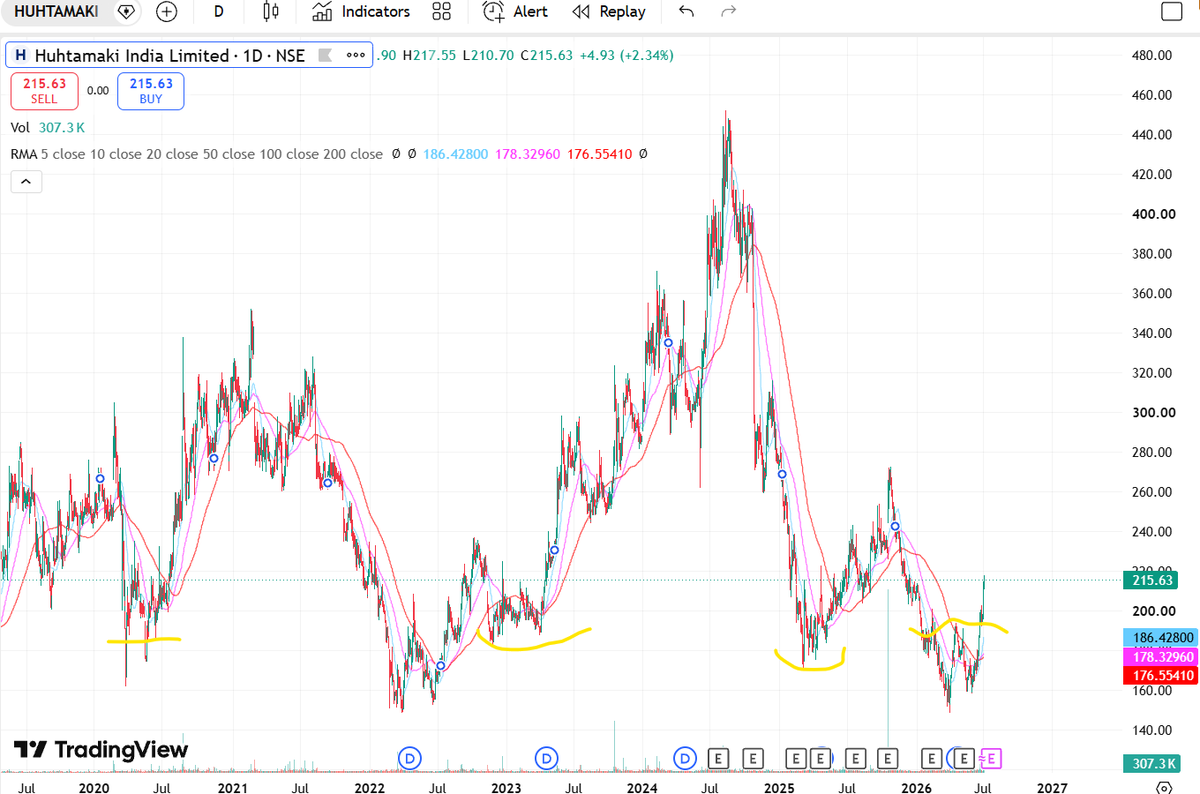This screenshot has width=1200, height=794.
Task: Toggle the flag icon in symbol legend
Action: tap(324, 56)
